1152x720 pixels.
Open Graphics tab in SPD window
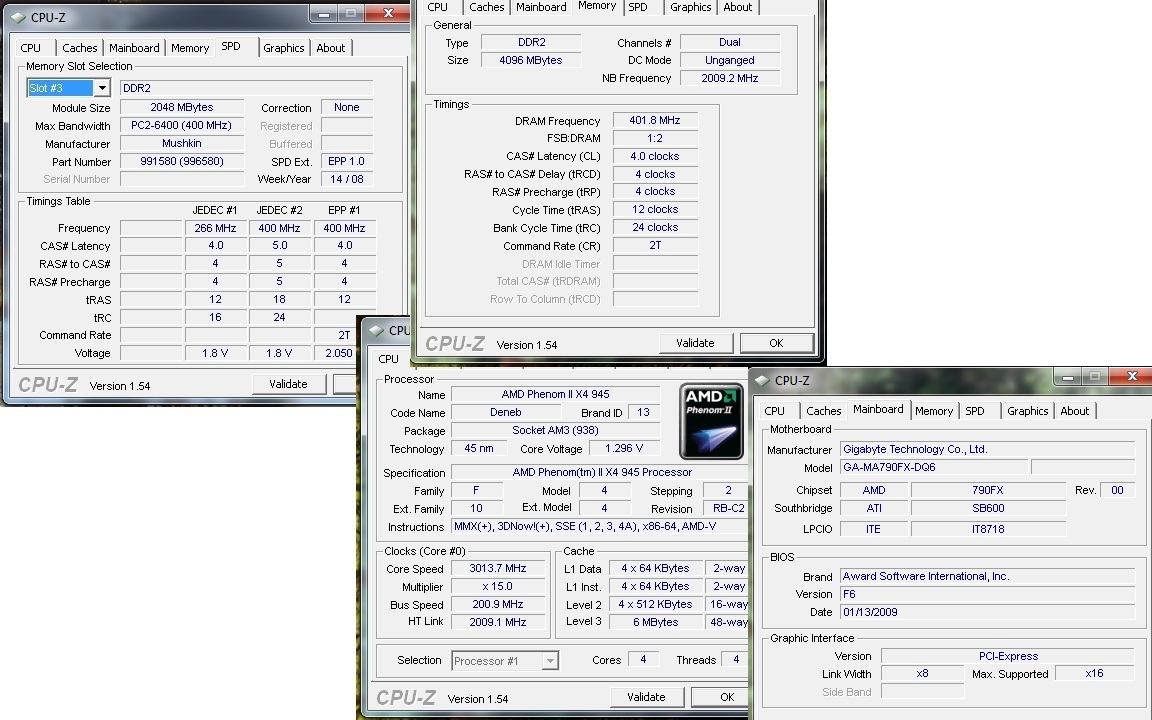click(x=284, y=48)
